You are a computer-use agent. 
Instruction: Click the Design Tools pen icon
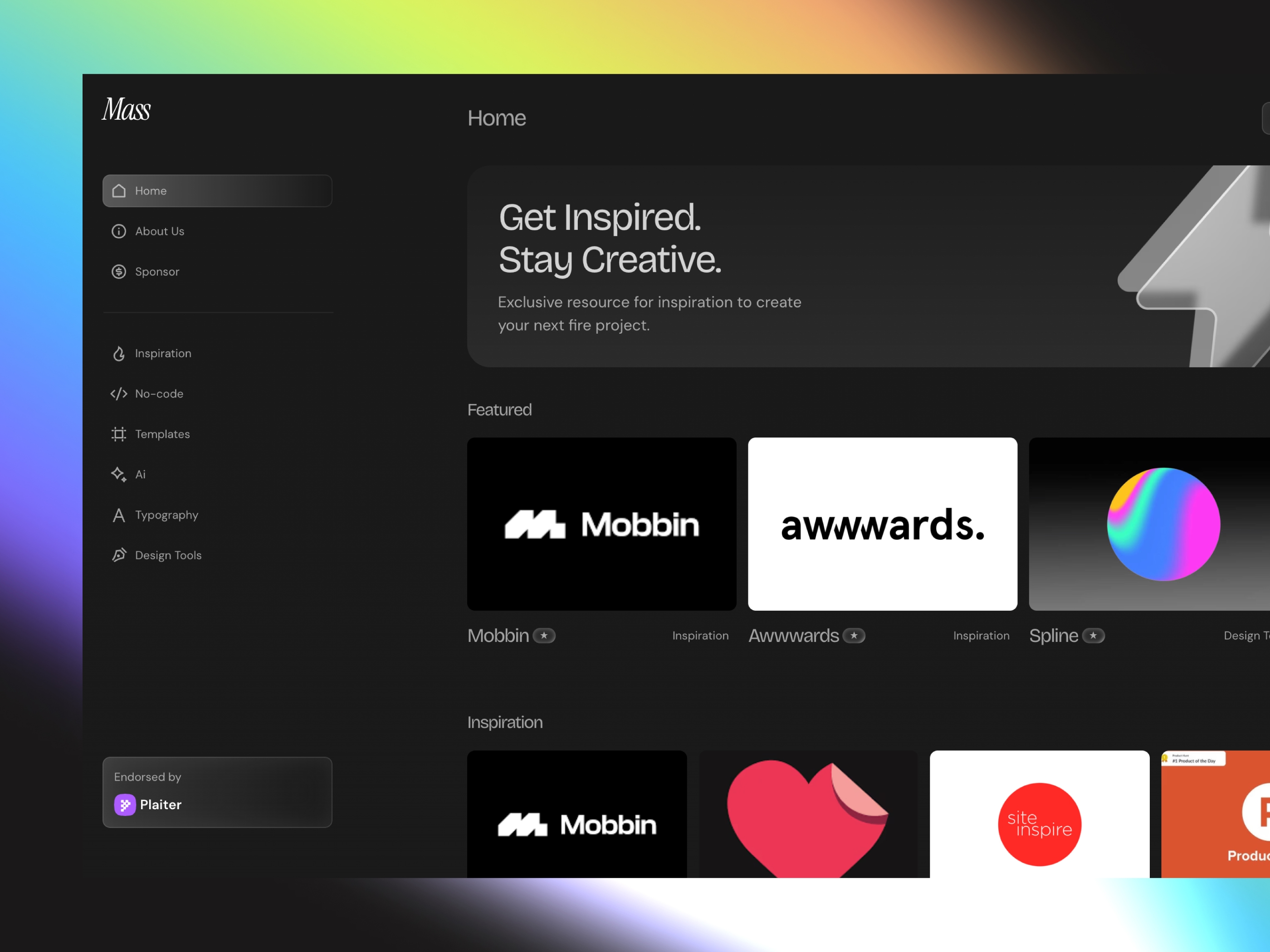pos(119,555)
